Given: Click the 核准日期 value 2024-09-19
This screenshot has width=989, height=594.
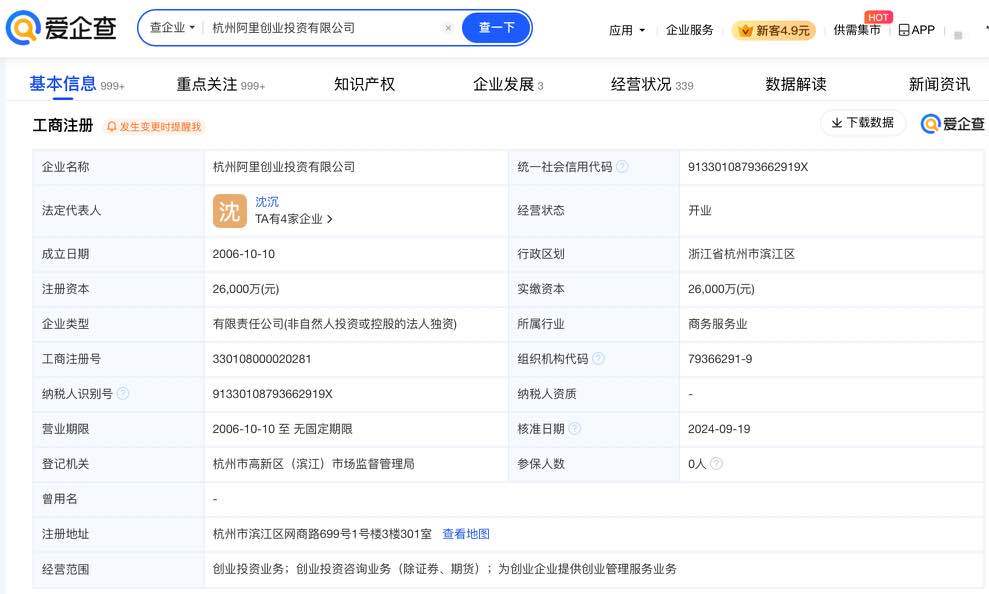Looking at the screenshot, I should [719, 429].
